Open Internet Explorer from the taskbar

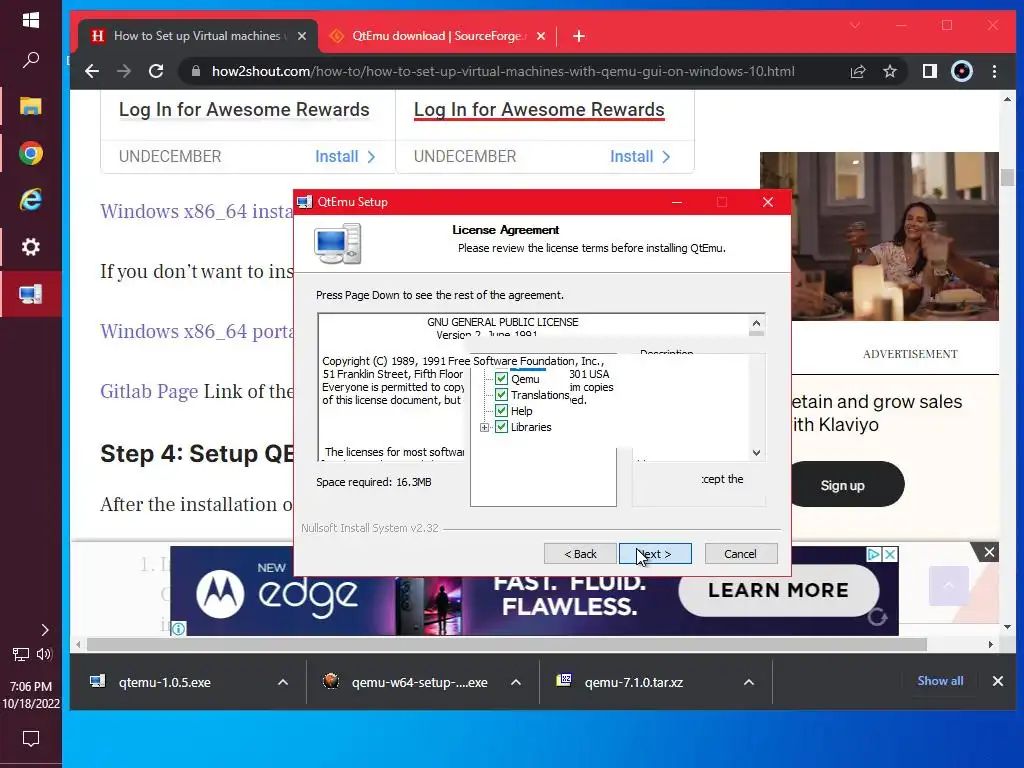pos(31,200)
